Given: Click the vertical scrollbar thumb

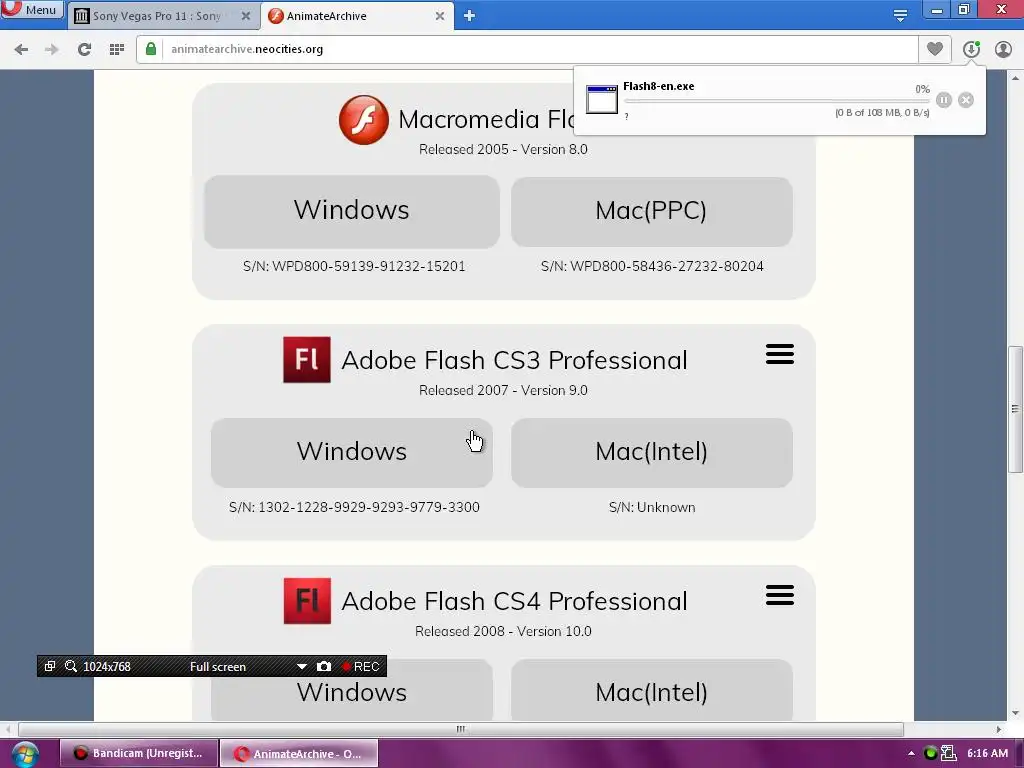Looking at the screenshot, I should [1015, 409].
